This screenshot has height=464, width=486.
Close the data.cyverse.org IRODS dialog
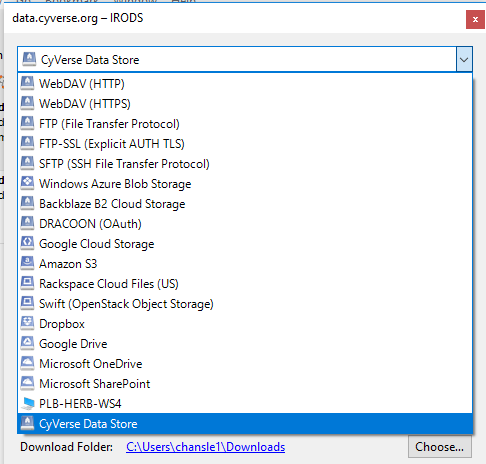(475, 19)
